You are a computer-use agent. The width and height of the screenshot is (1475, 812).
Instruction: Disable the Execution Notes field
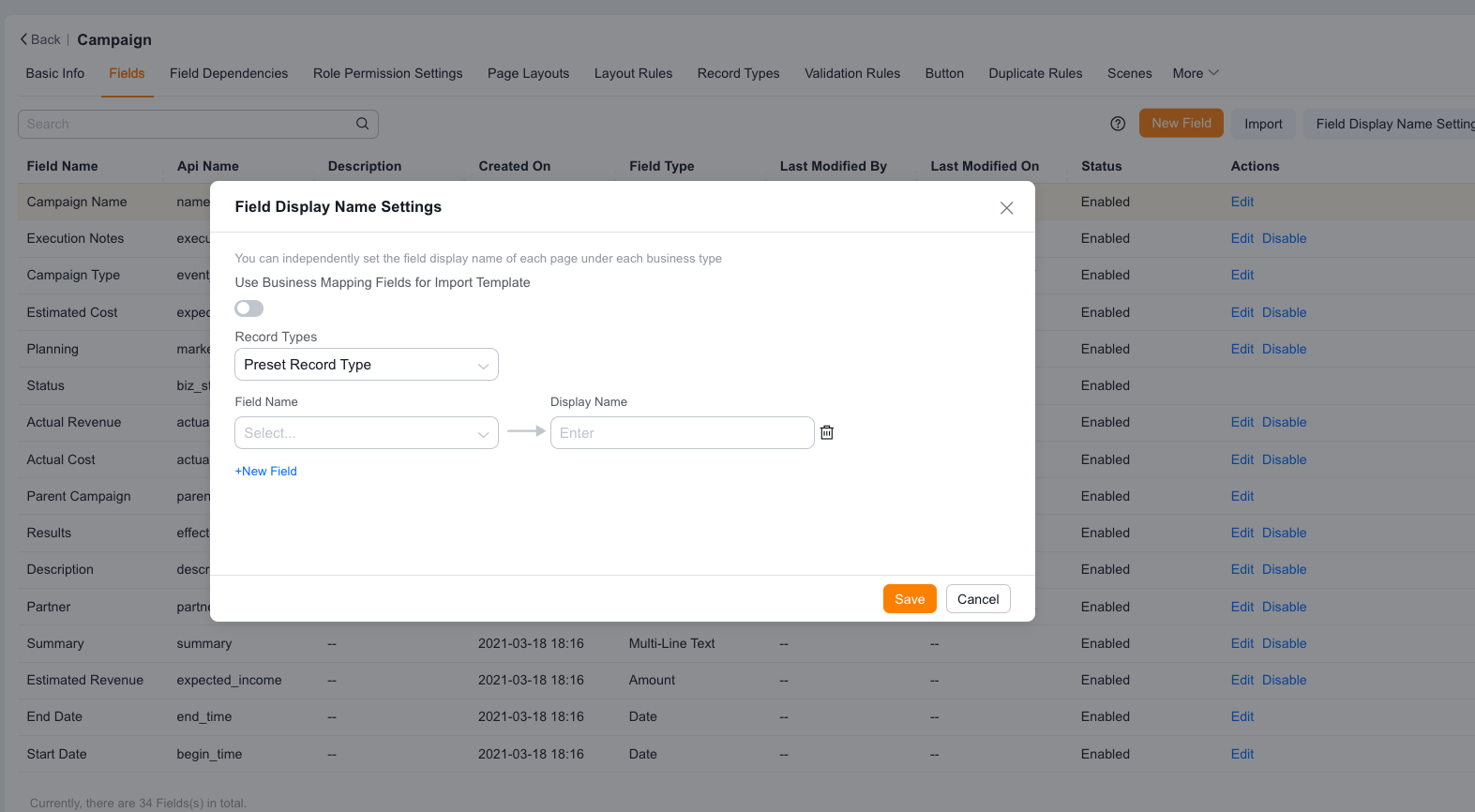(1285, 238)
